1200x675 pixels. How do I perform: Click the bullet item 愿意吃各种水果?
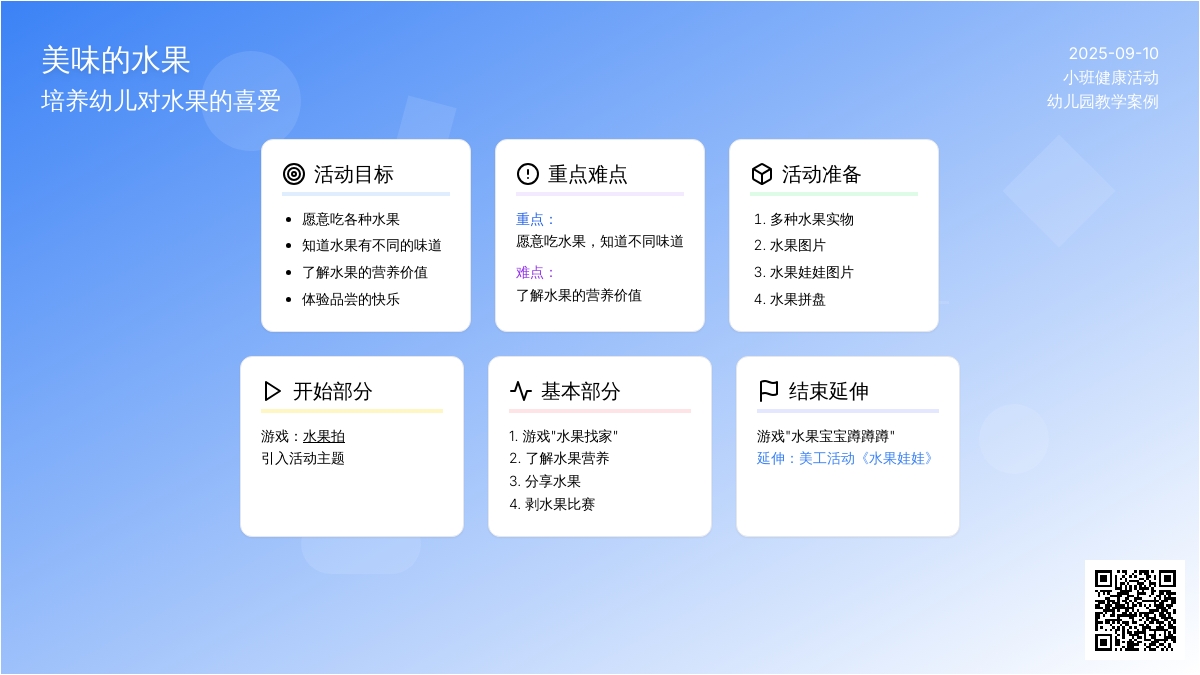[350, 219]
